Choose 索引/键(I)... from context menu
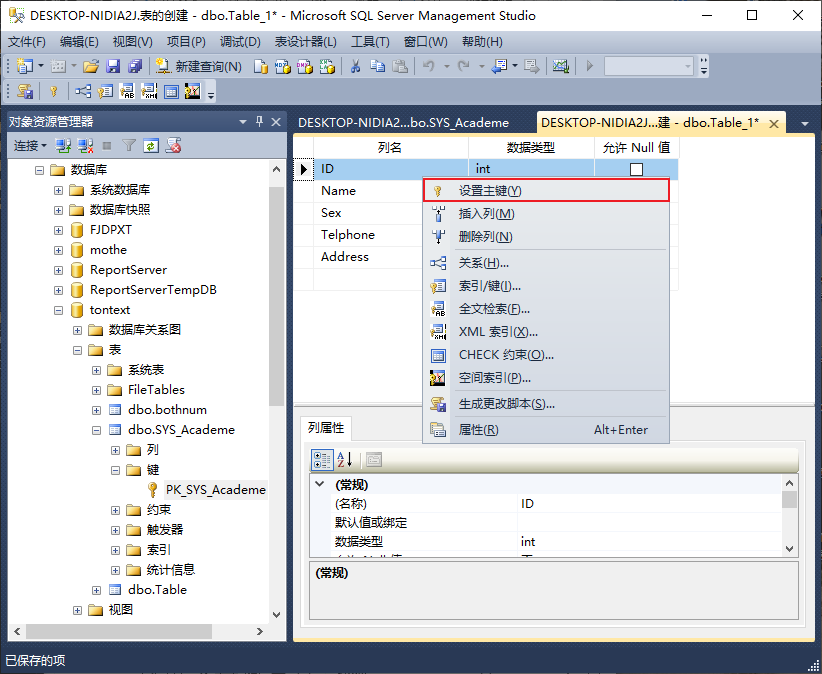 pos(546,286)
